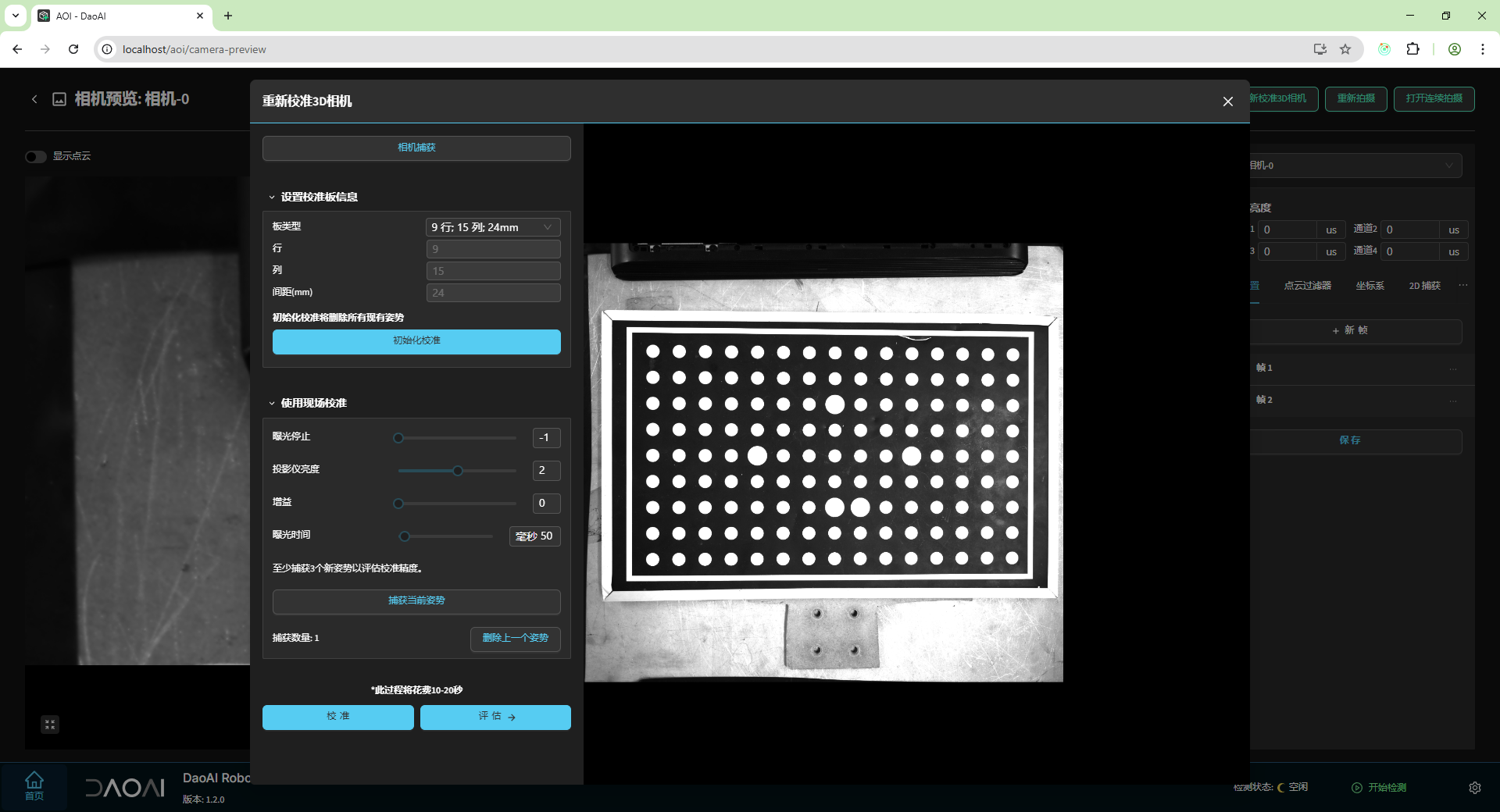Click the 相机捕获 button
This screenshot has width=1500, height=812.
pyautogui.click(x=416, y=148)
